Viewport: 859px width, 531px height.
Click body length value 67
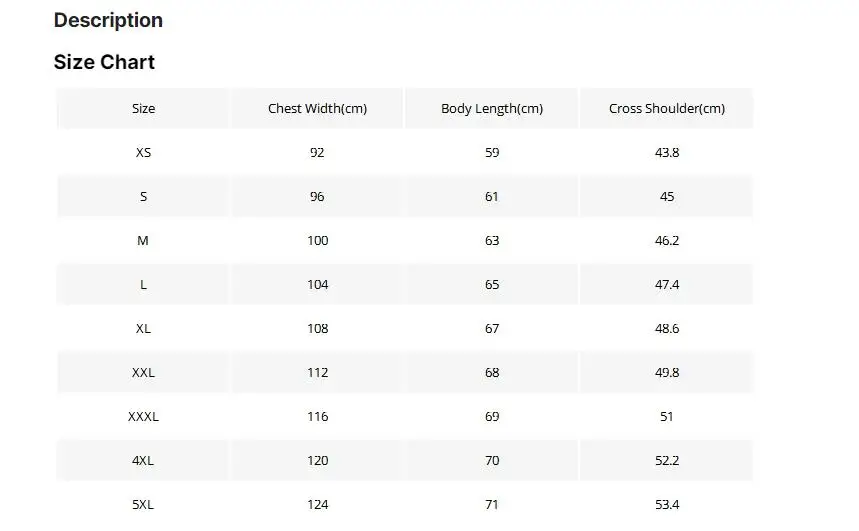[492, 328]
